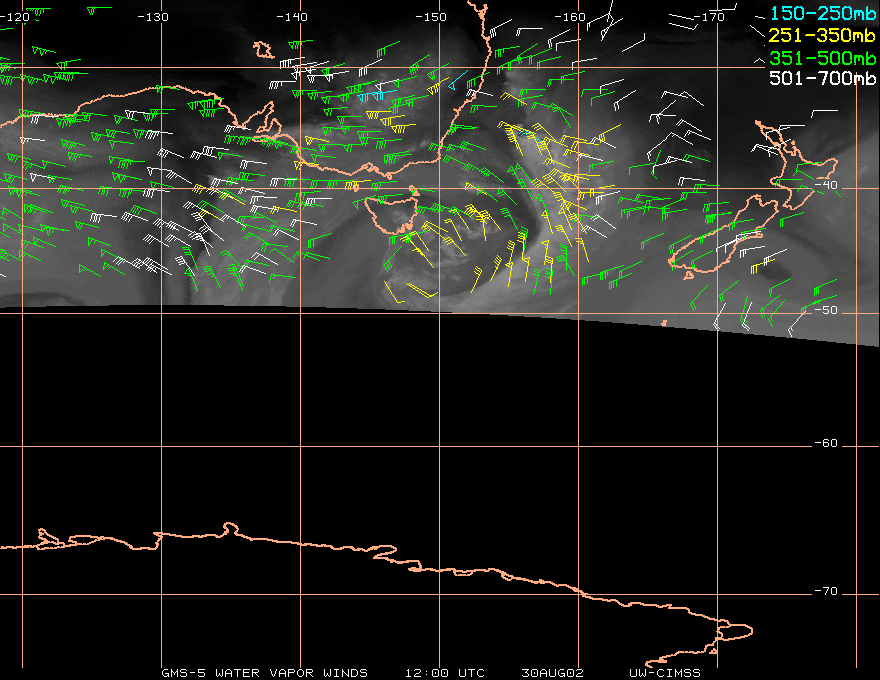Click the GMS-5 WATER VAPOR WINDS caption

[x=264, y=673]
